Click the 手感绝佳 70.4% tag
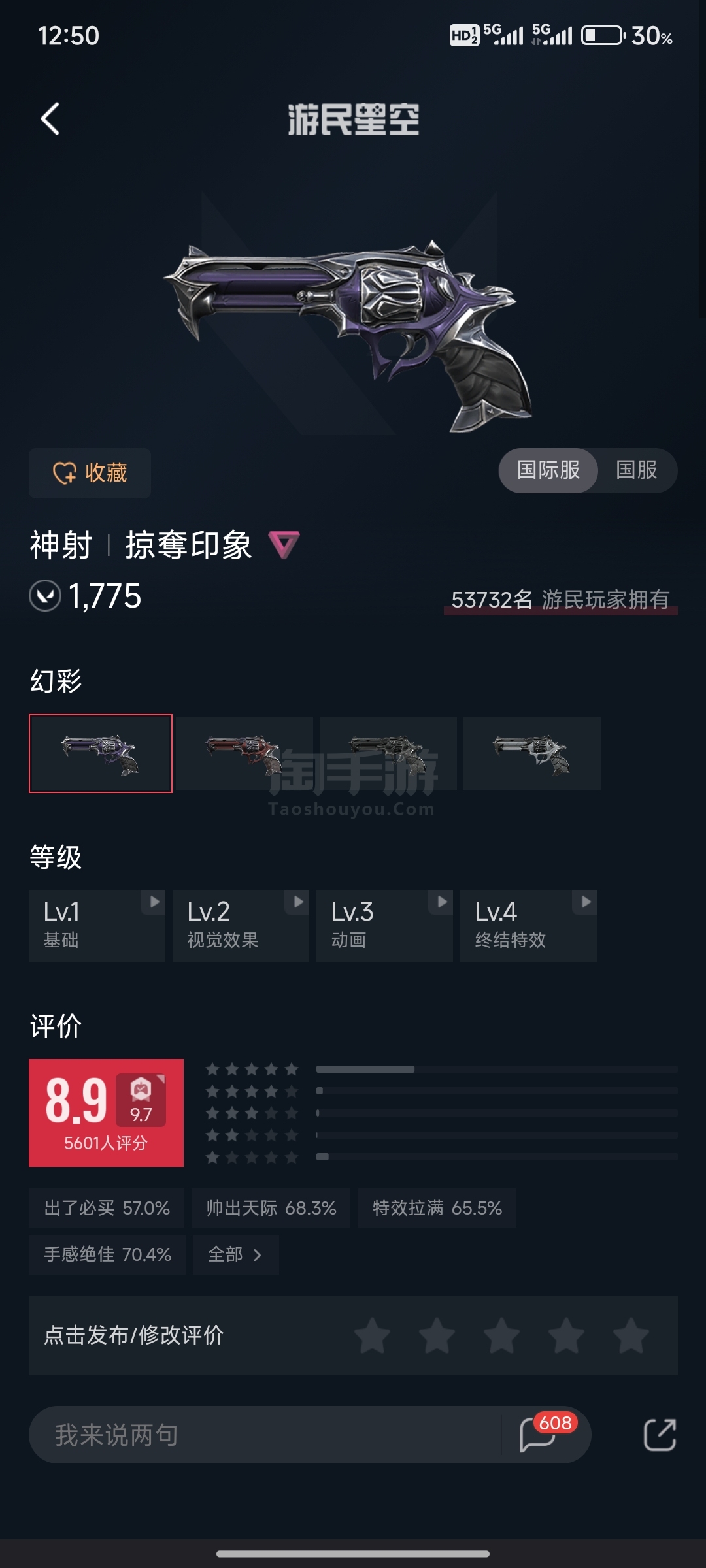 tap(107, 1254)
